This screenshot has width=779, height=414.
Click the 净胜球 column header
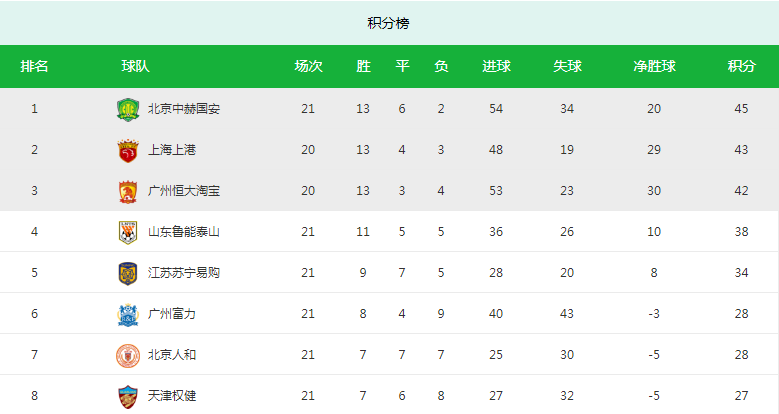(x=654, y=66)
